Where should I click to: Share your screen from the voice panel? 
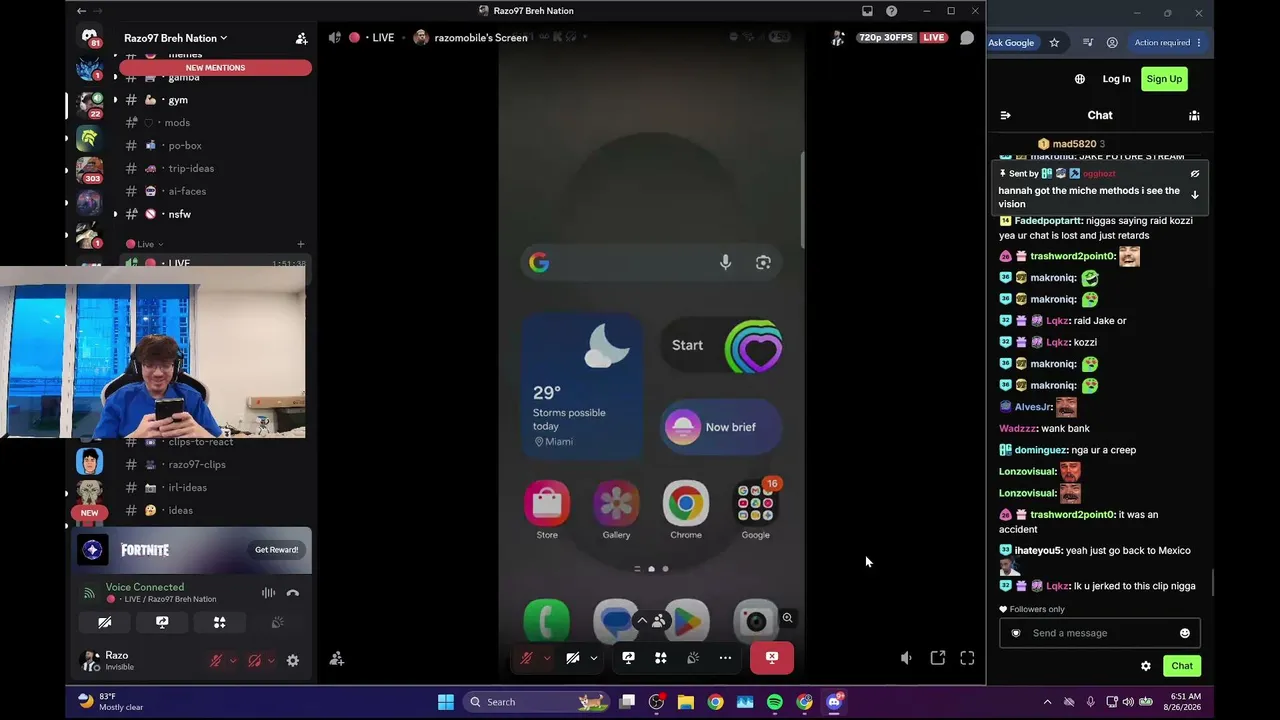point(162,622)
